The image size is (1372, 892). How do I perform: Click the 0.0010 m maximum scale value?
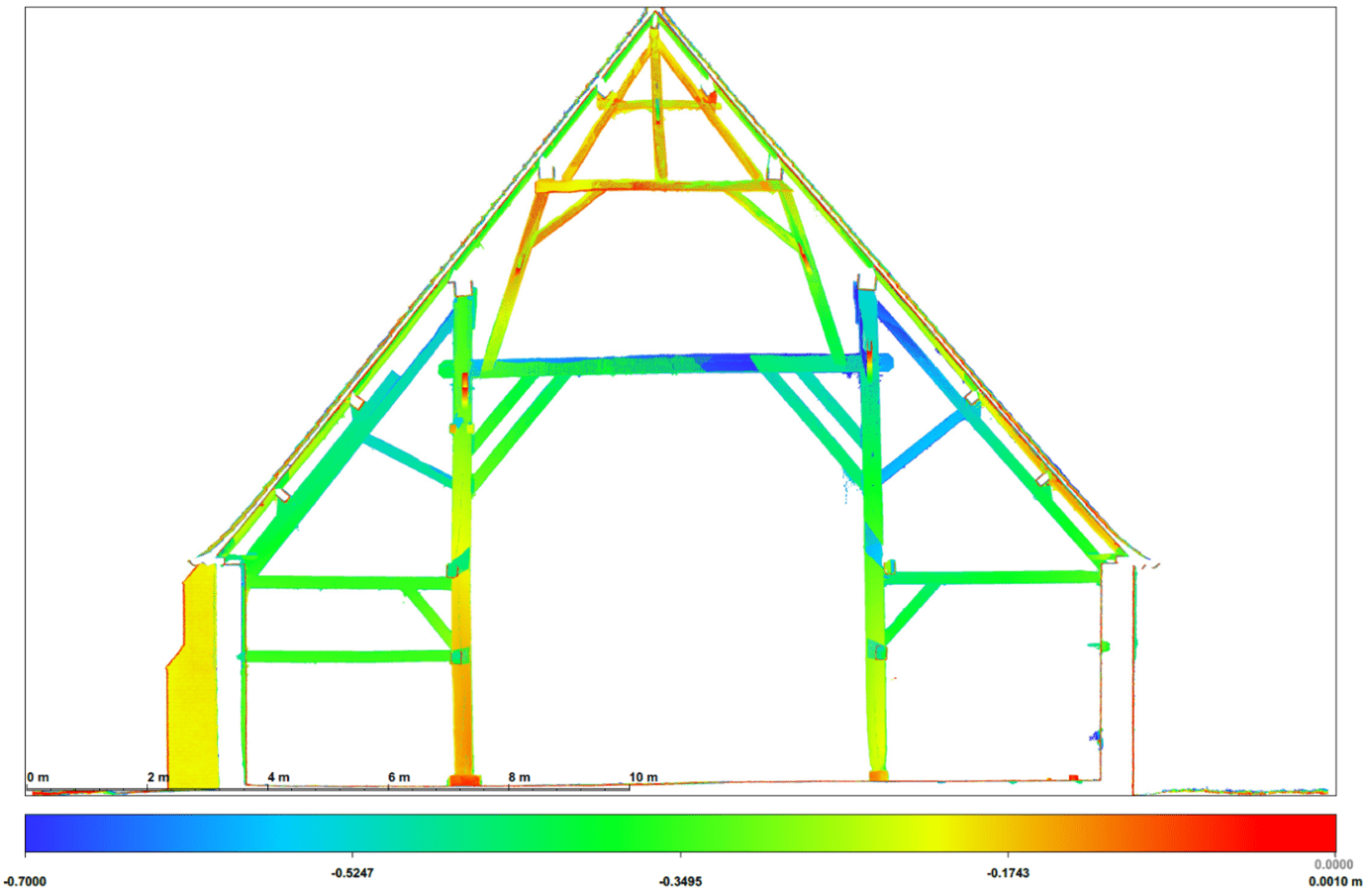pyautogui.click(x=1335, y=881)
